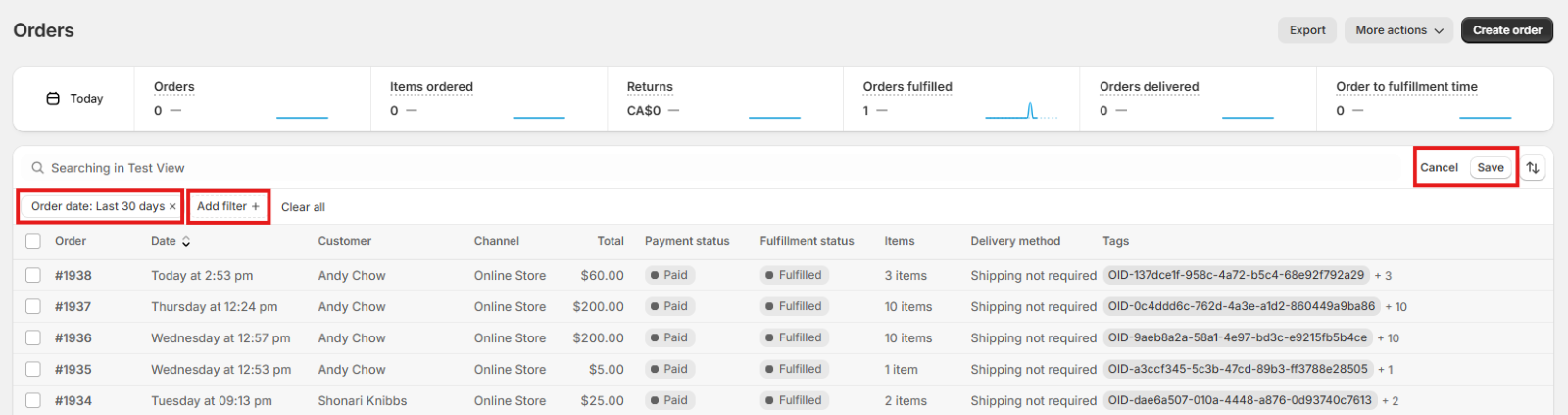Click the Fulfilled badge for order #1937

pos(794,307)
